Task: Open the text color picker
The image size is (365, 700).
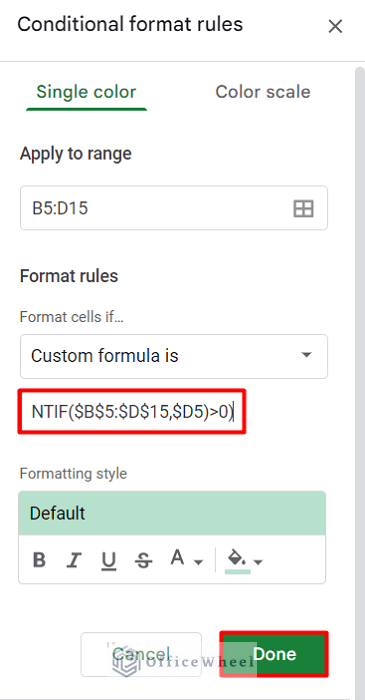Action: (178, 558)
